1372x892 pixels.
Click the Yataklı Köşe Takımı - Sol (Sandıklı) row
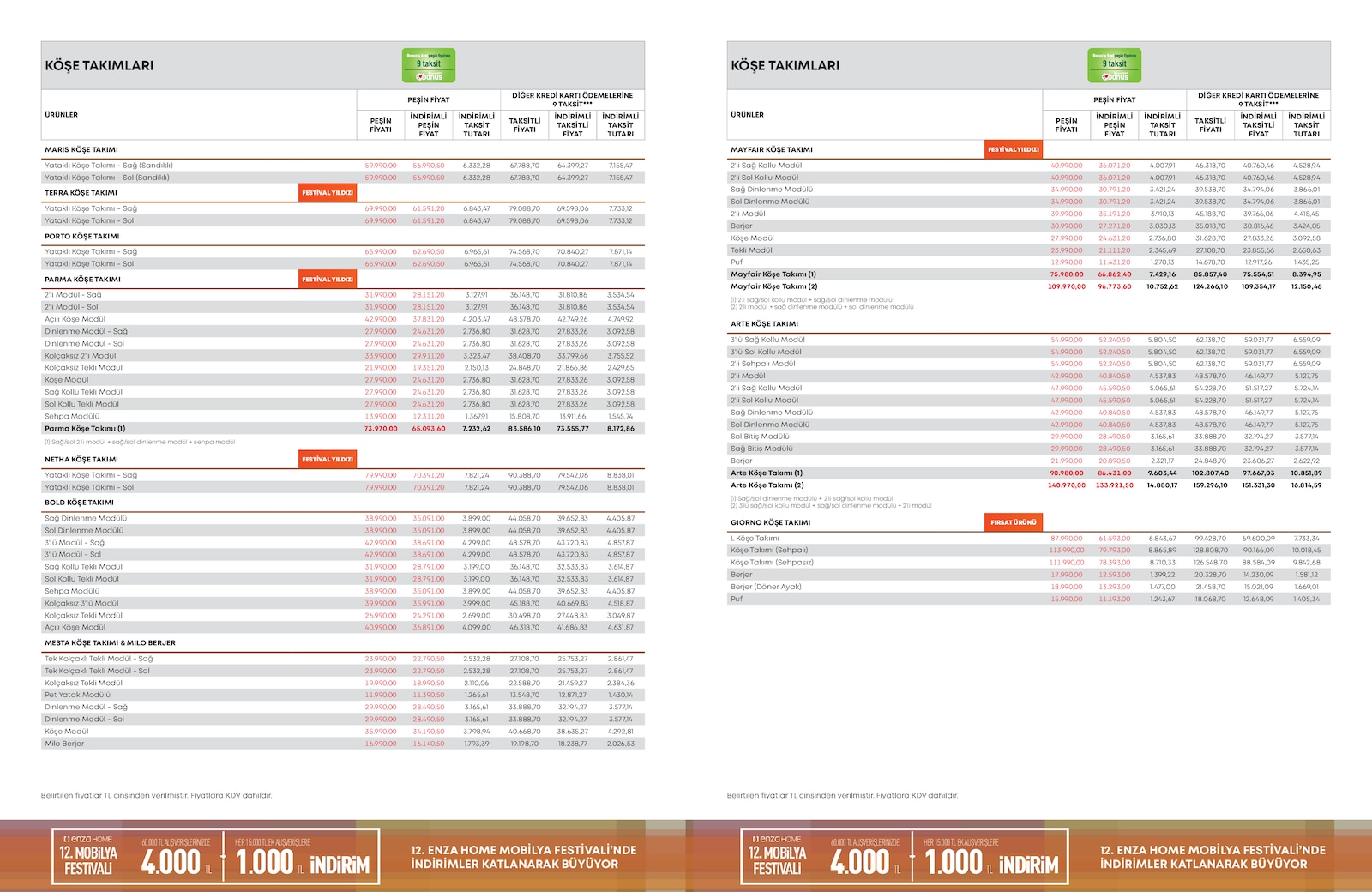point(343,178)
